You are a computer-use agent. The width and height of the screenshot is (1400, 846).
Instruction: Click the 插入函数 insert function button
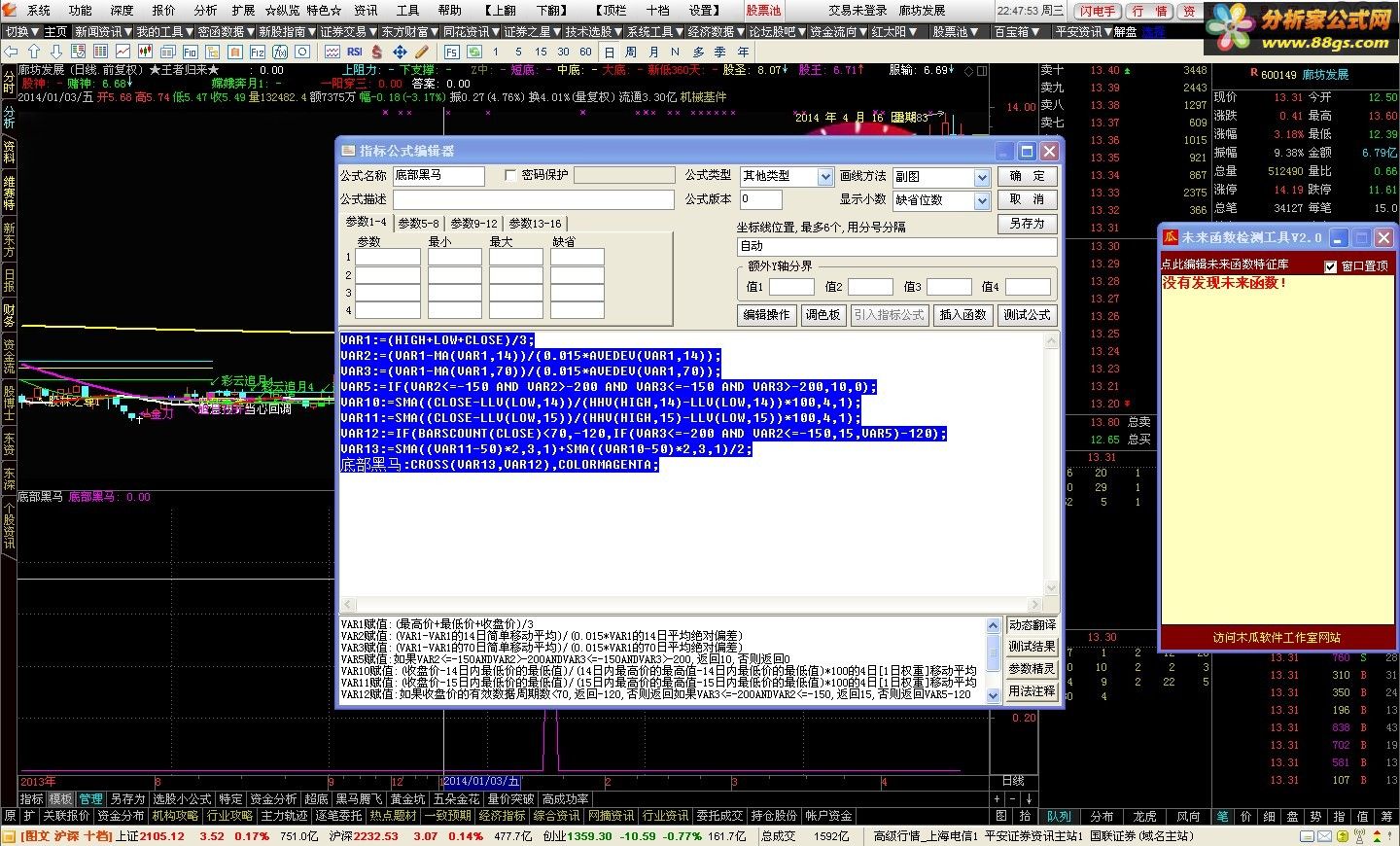pos(962,315)
